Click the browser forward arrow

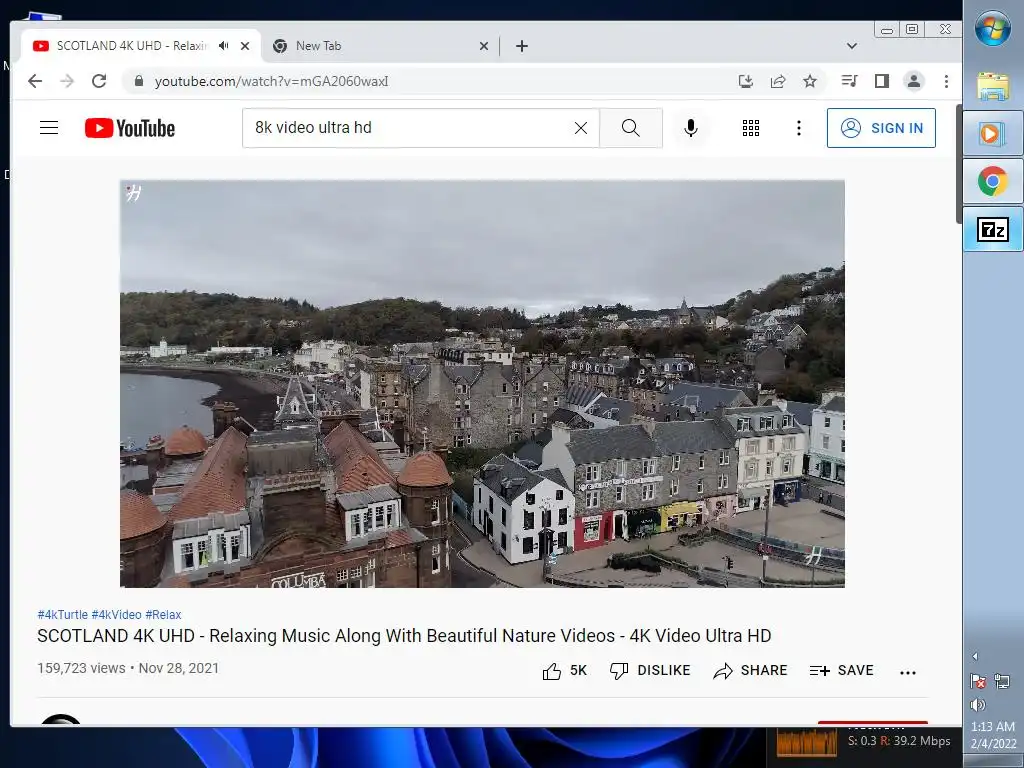pos(67,81)
